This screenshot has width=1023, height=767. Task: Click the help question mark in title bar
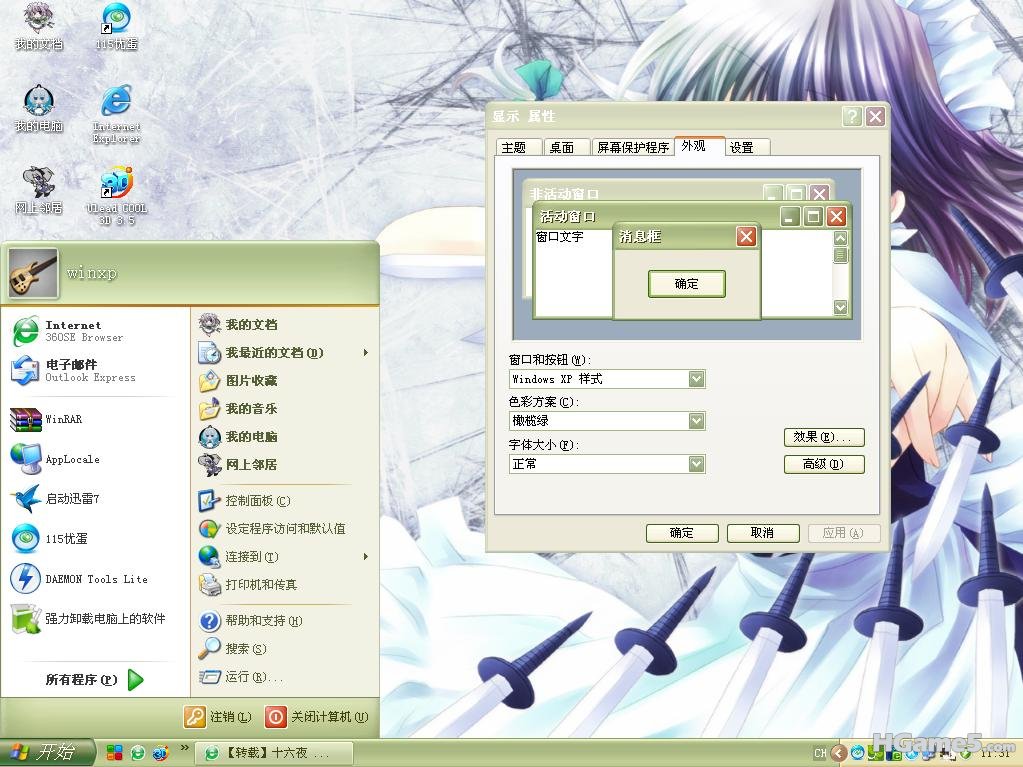click(x=851, y=116)
